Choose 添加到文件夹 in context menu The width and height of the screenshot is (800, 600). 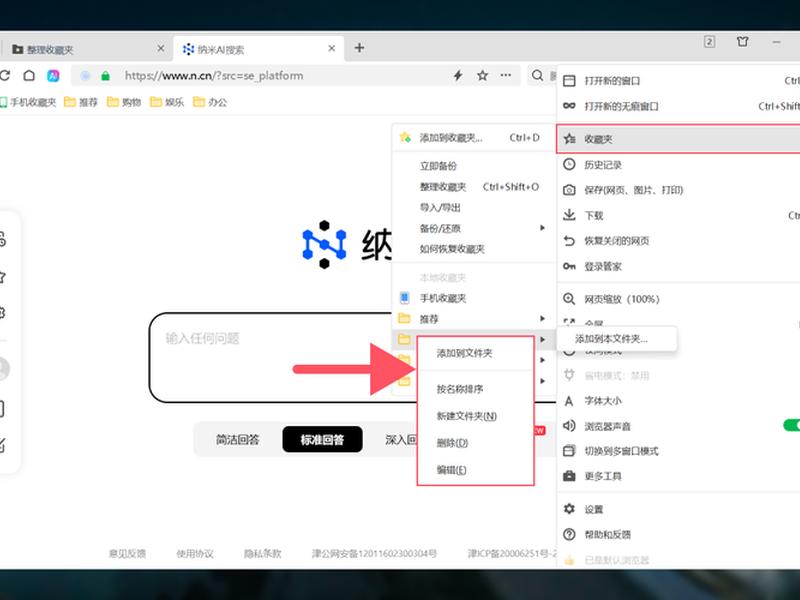[x=476, y=353]
